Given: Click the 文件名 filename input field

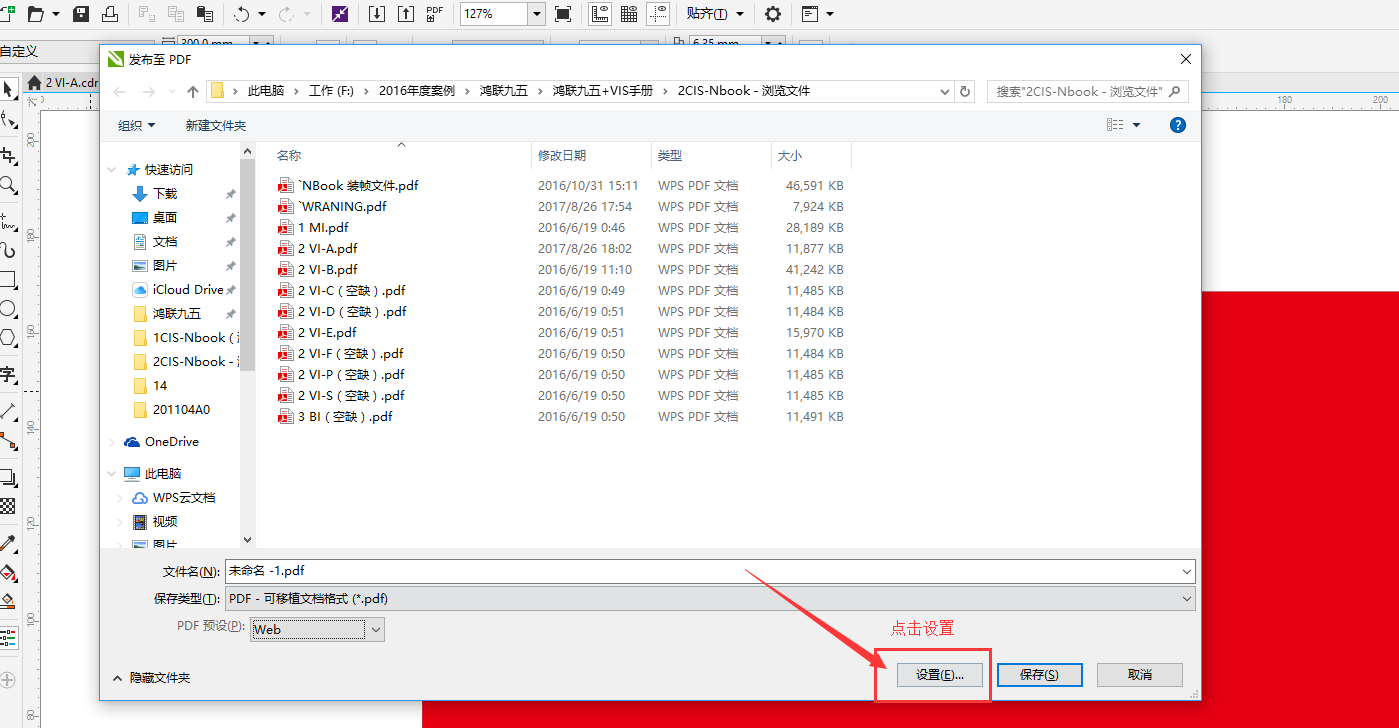Looking at the screenshot, I should coord(700,571).
